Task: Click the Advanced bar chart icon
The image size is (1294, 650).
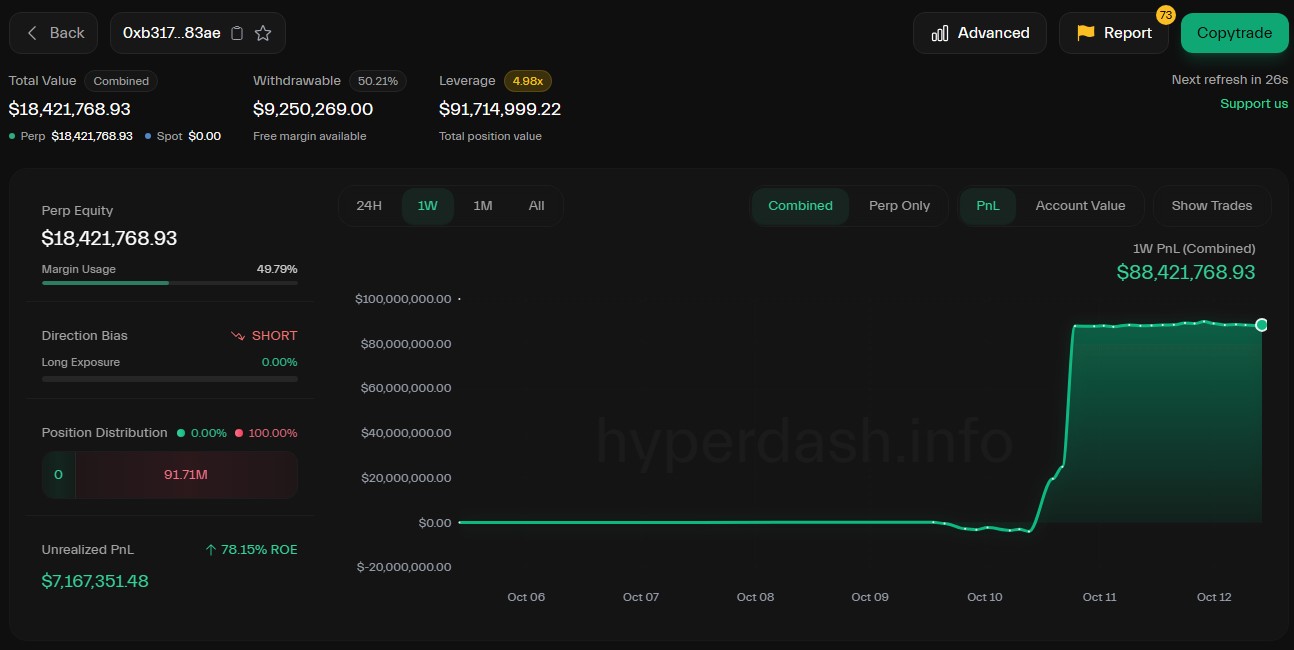Action: [x=940, y=33]
